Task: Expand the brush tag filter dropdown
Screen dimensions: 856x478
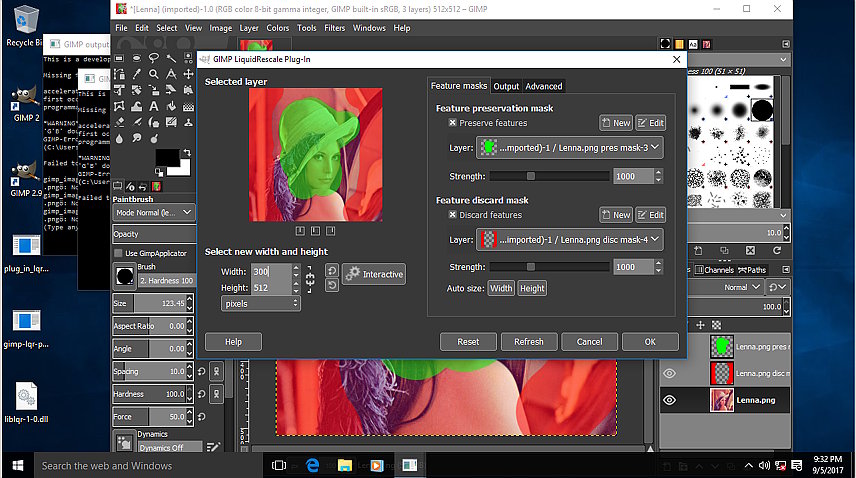Action: tap(783, 59)
